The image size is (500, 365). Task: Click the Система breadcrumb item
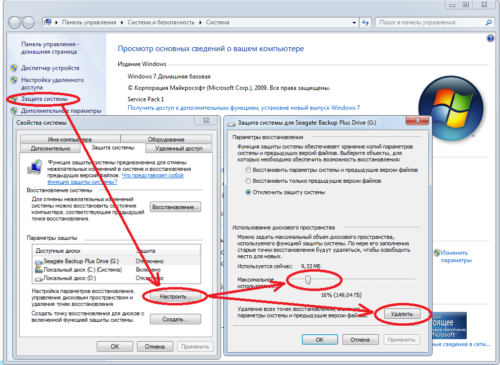[217, 22]
